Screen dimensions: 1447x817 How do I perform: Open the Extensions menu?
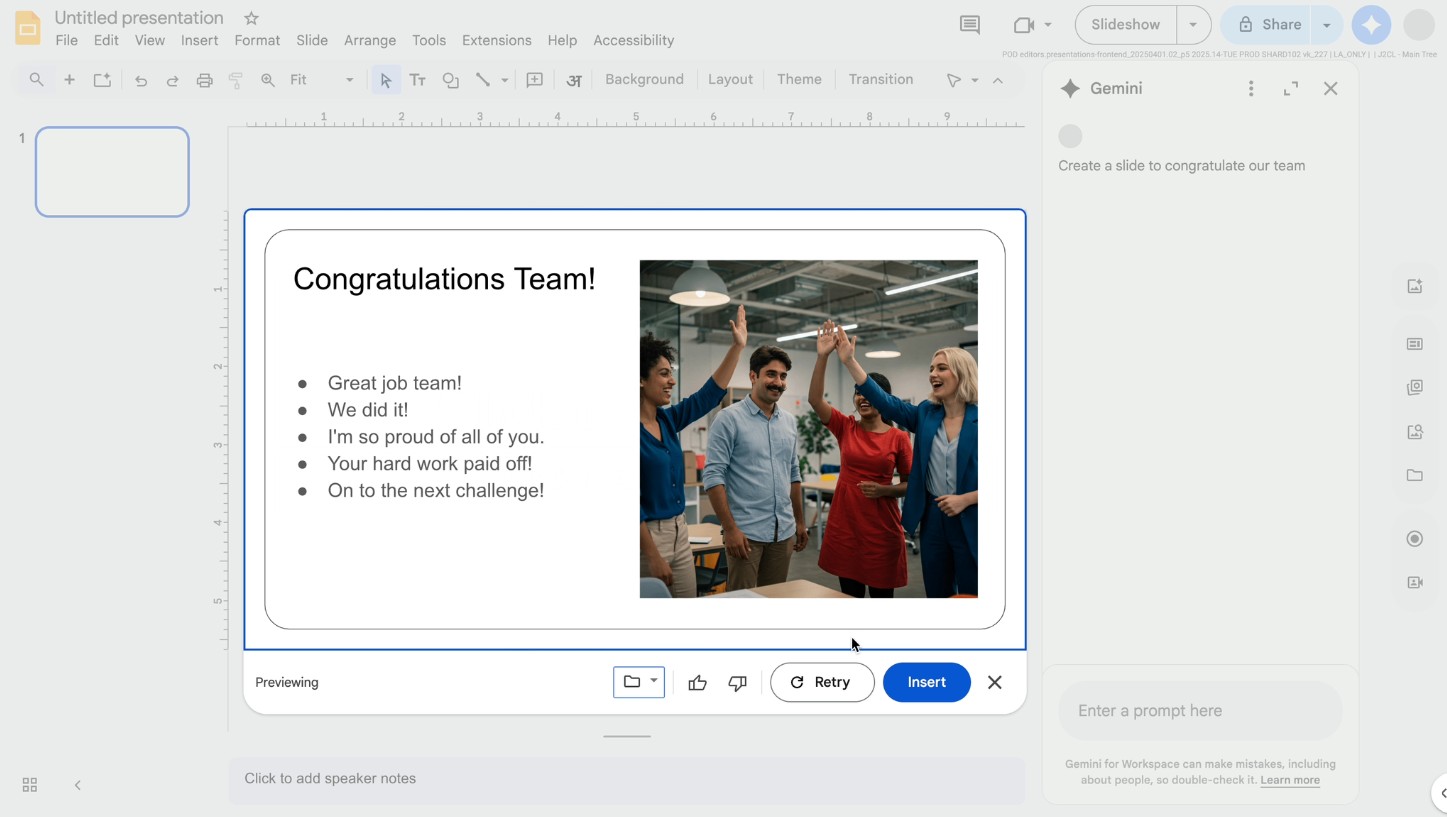coord(496,40)
